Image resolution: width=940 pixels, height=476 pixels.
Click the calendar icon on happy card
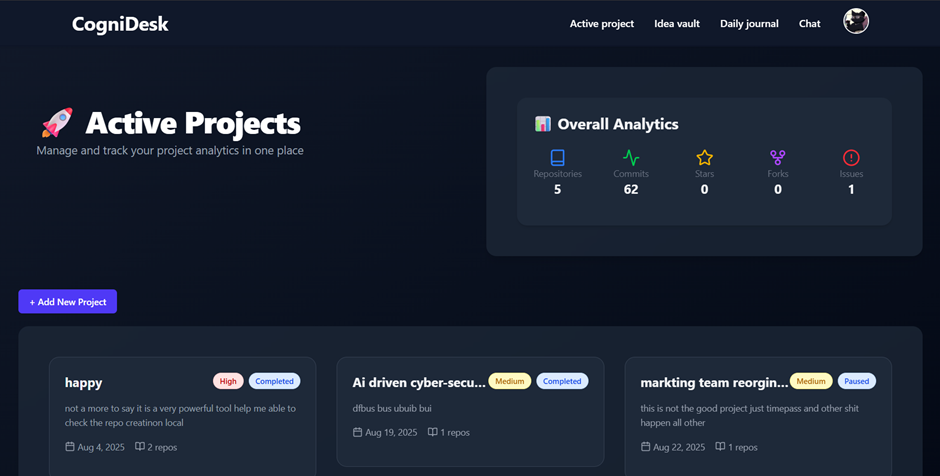(x=70, y=447)
